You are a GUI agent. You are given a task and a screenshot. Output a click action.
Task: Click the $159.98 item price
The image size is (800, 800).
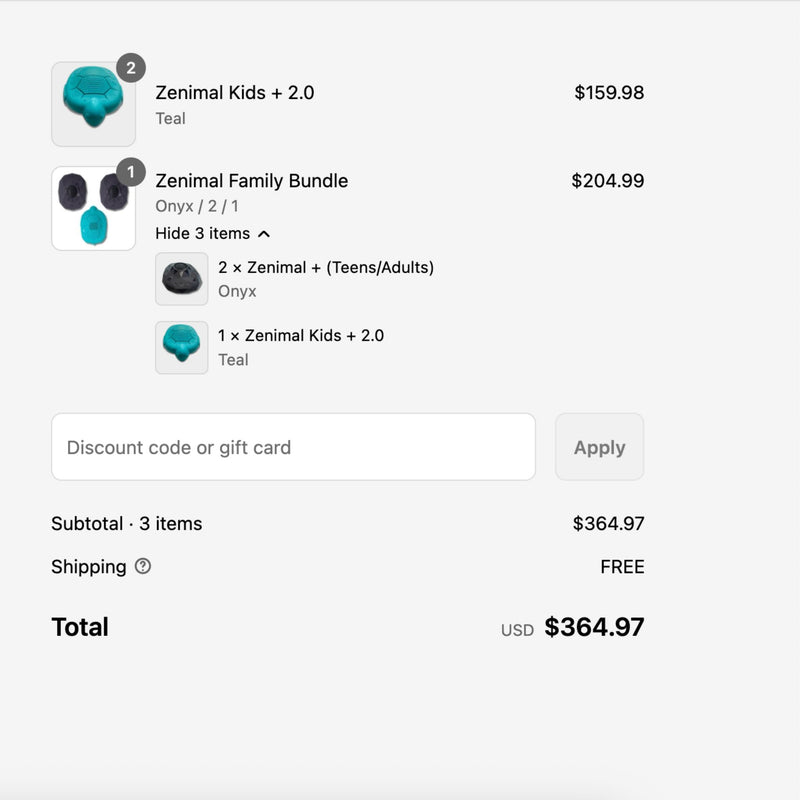point(609,93)
